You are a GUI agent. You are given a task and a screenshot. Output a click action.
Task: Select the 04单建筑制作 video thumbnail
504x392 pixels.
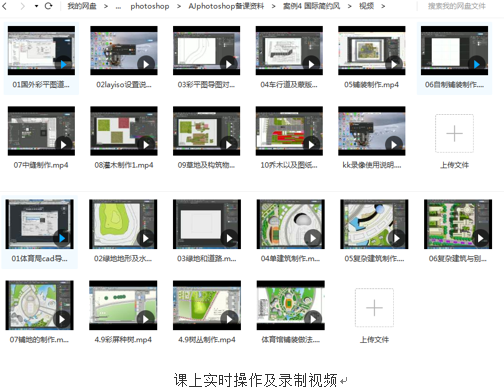[291, 224]
